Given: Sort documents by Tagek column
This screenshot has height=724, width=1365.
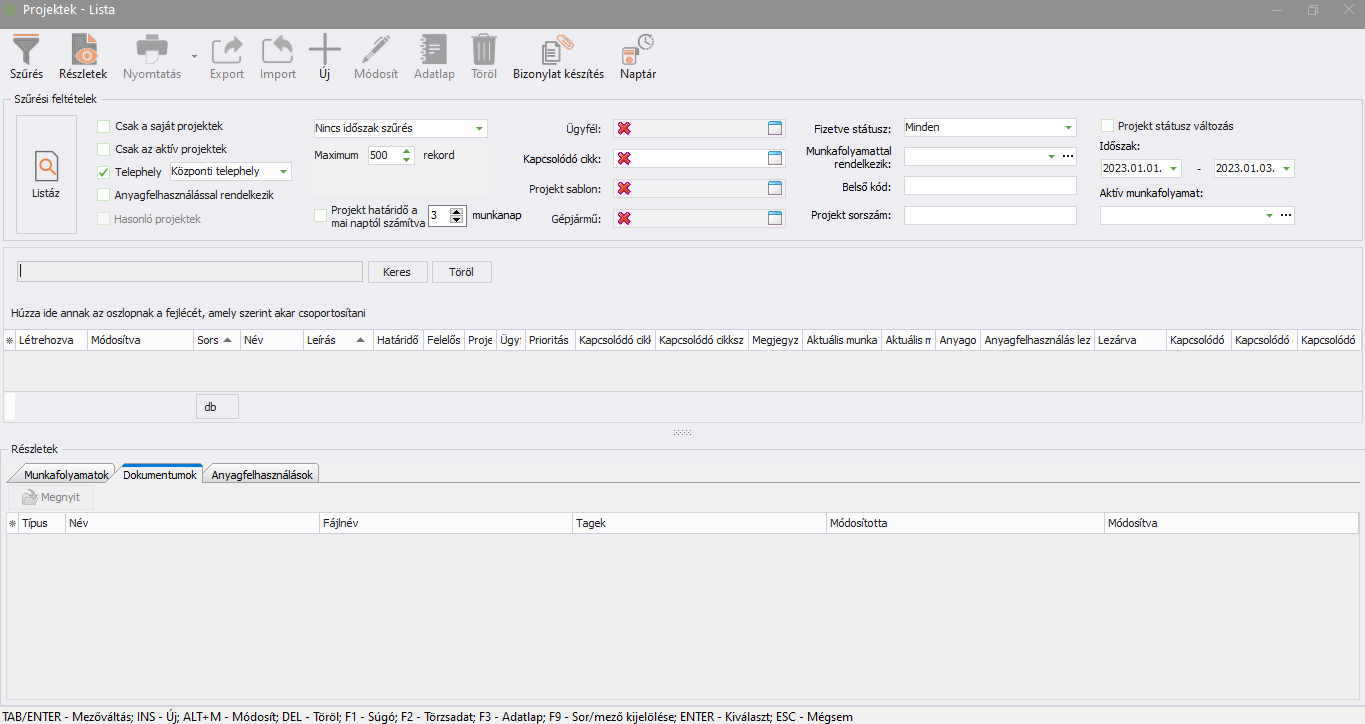Looking at the screenshot, I should point(699,523).
